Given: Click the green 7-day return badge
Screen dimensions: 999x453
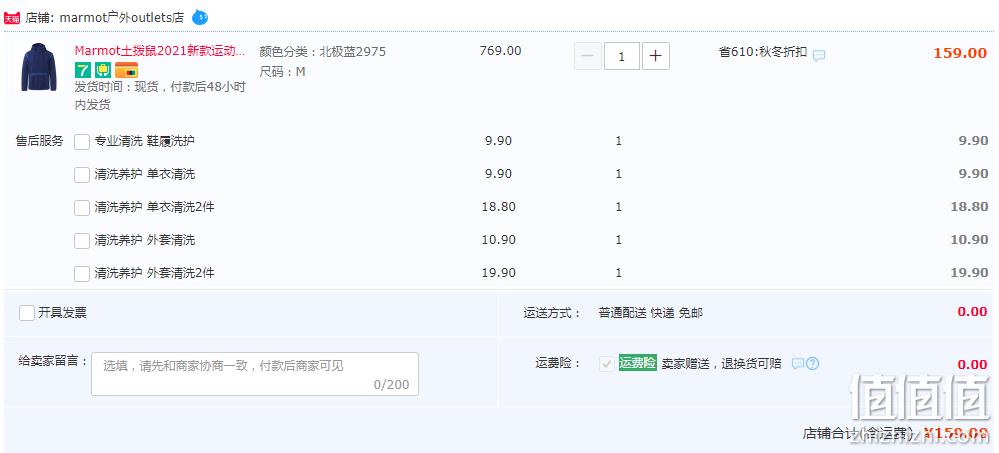Looking at the screenshot, I should [83, 70].
